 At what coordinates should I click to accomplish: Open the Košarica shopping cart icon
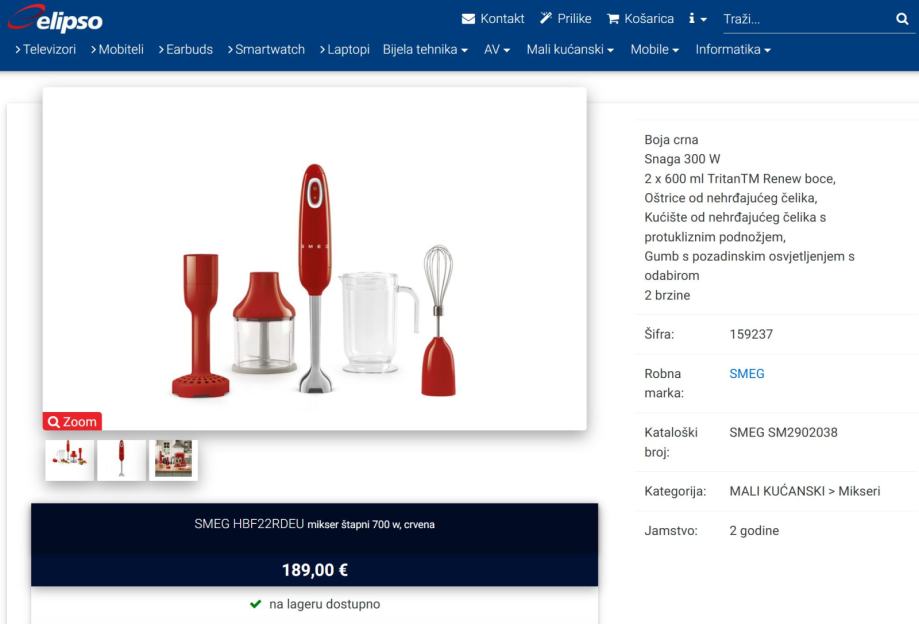point(613,19)
